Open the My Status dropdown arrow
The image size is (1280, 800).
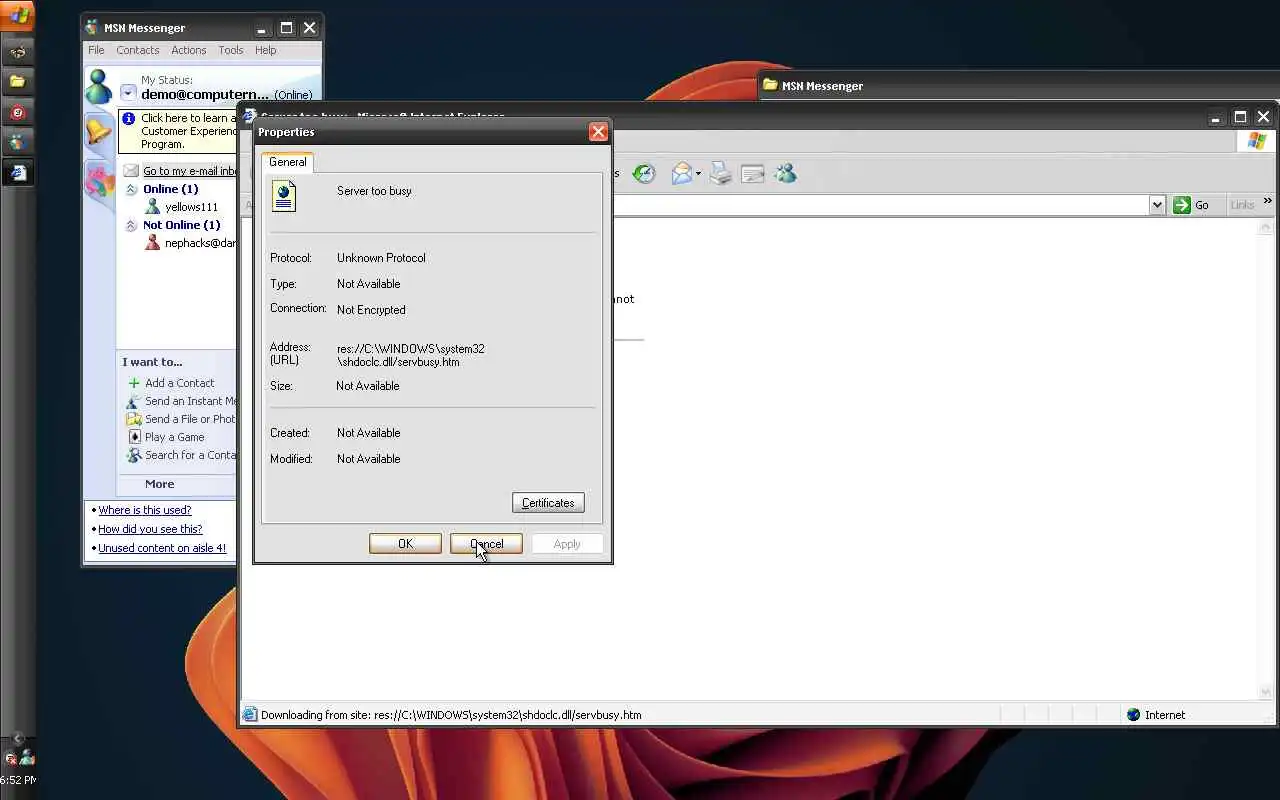(x=128, y=93)
